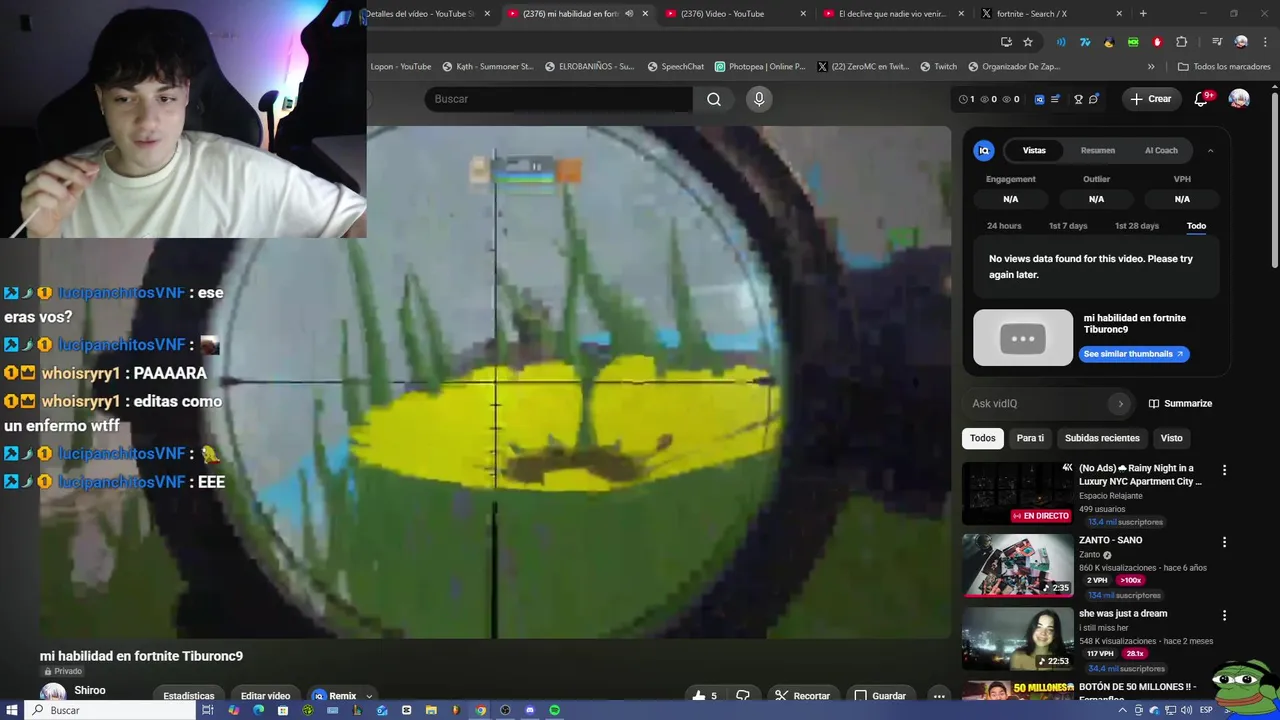Screen dimensions: 1280x720
Task: Select 1st 7 days views range
Action: [1068, 226]
